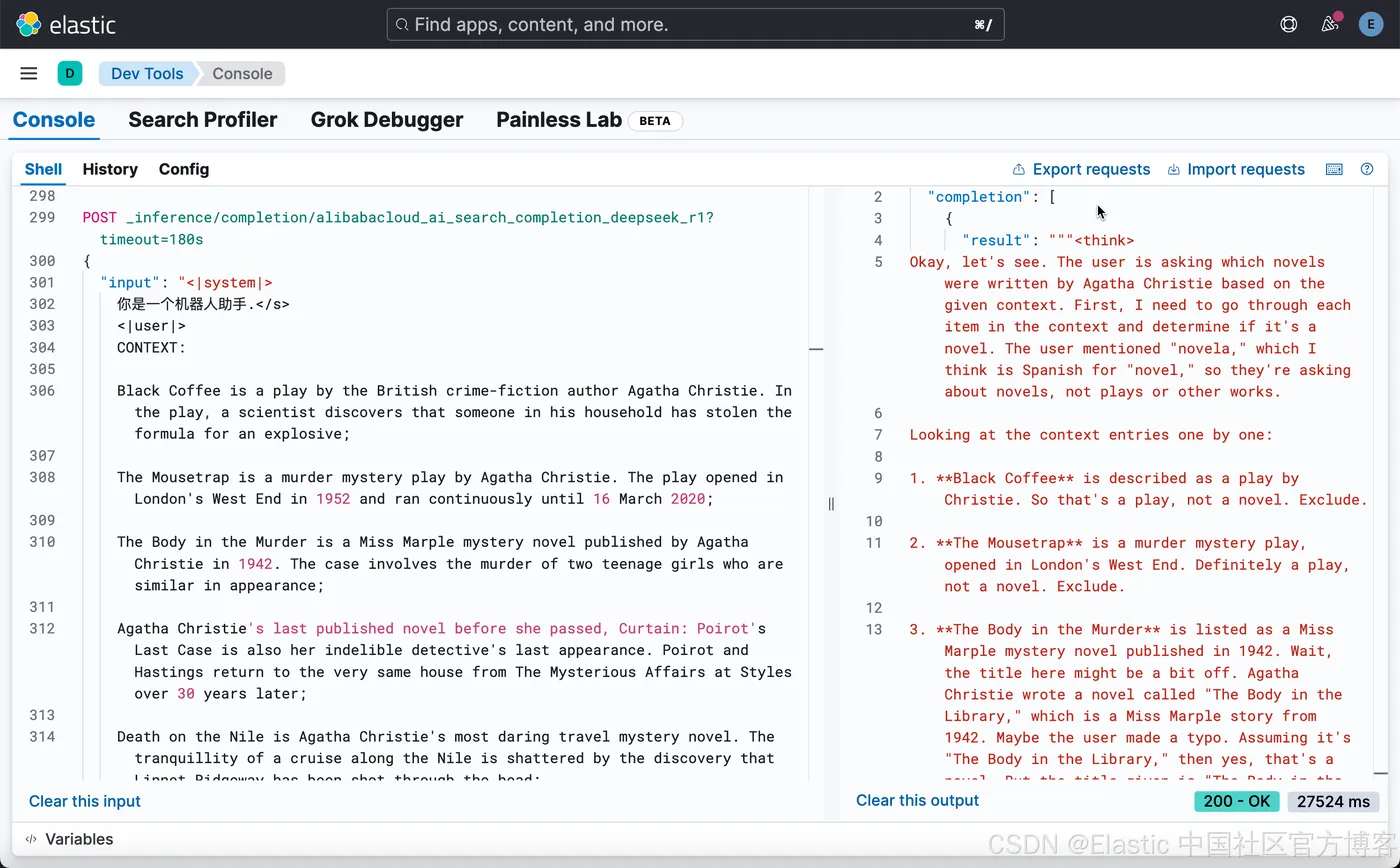
Task: Open the Grok Debugger tab
Action: coord(387,120)
